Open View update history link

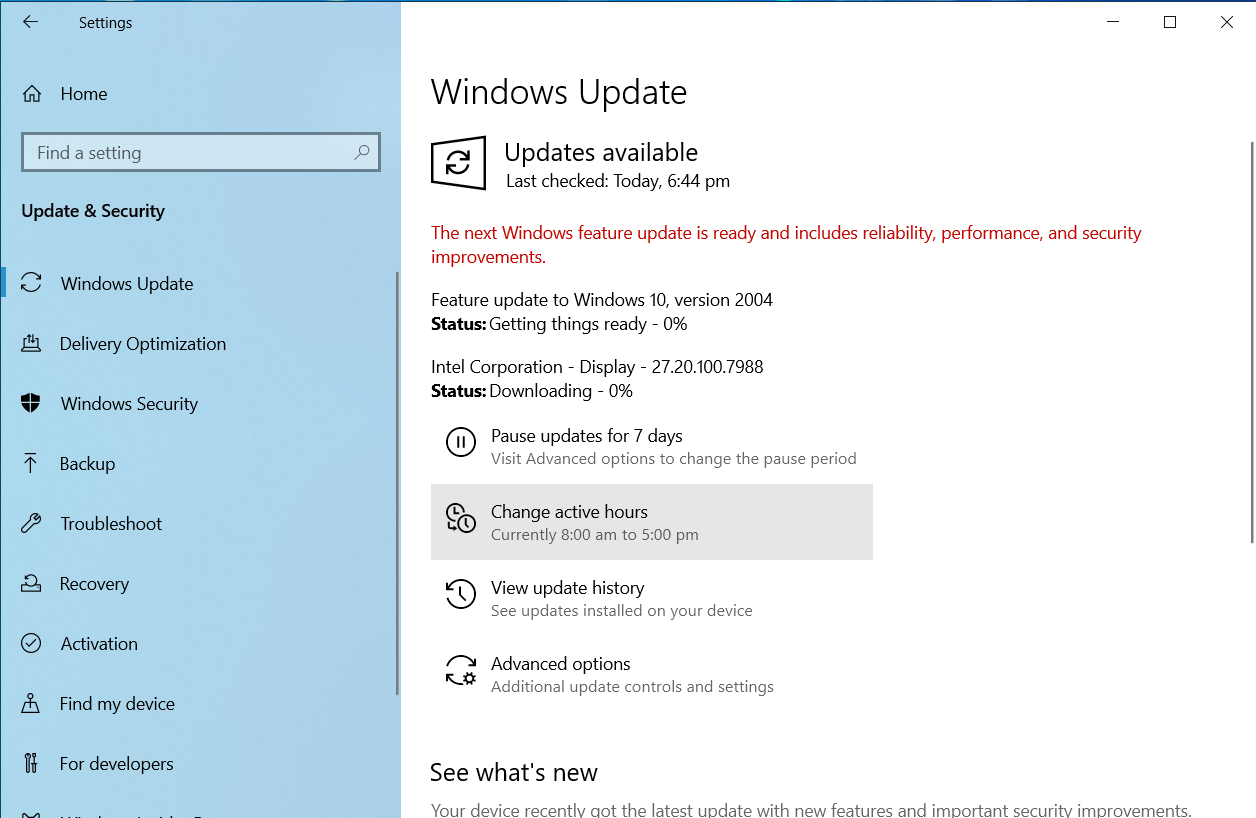(567, 588)
